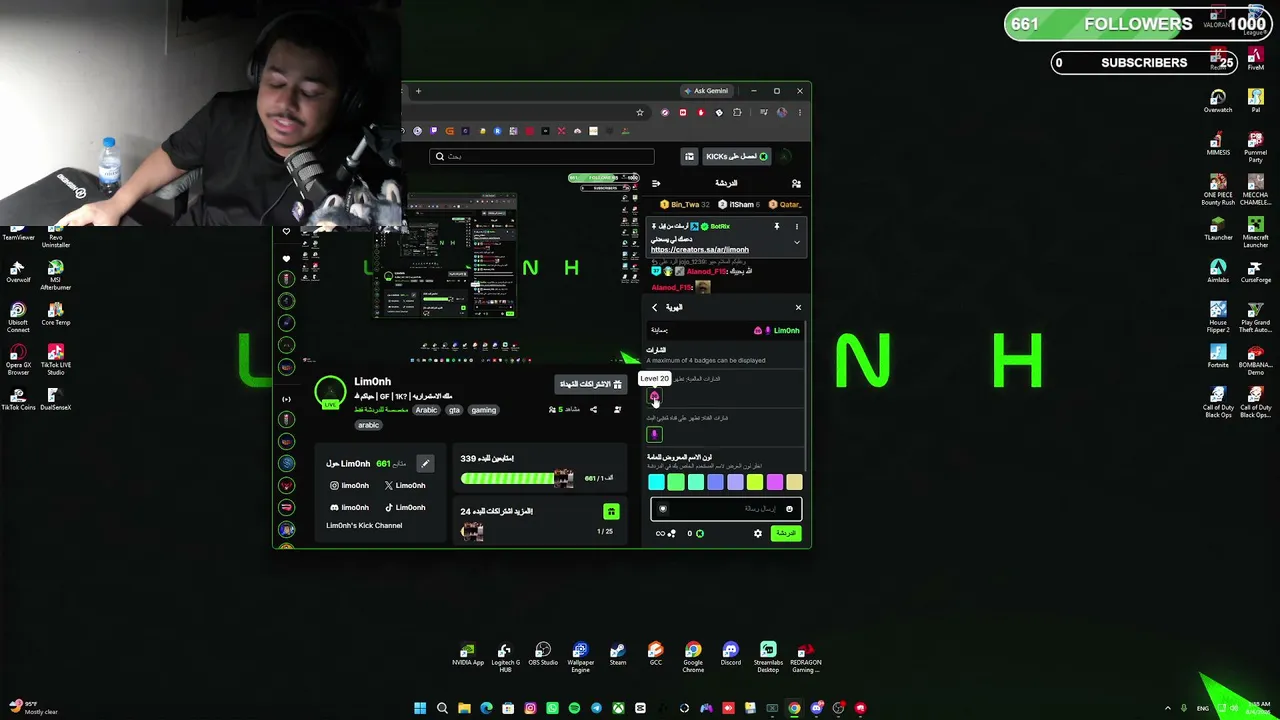This screenshot has width=1280, height=720.
Task: Launch the Fortnite desktop shortcut
Action: (1218, 357)
